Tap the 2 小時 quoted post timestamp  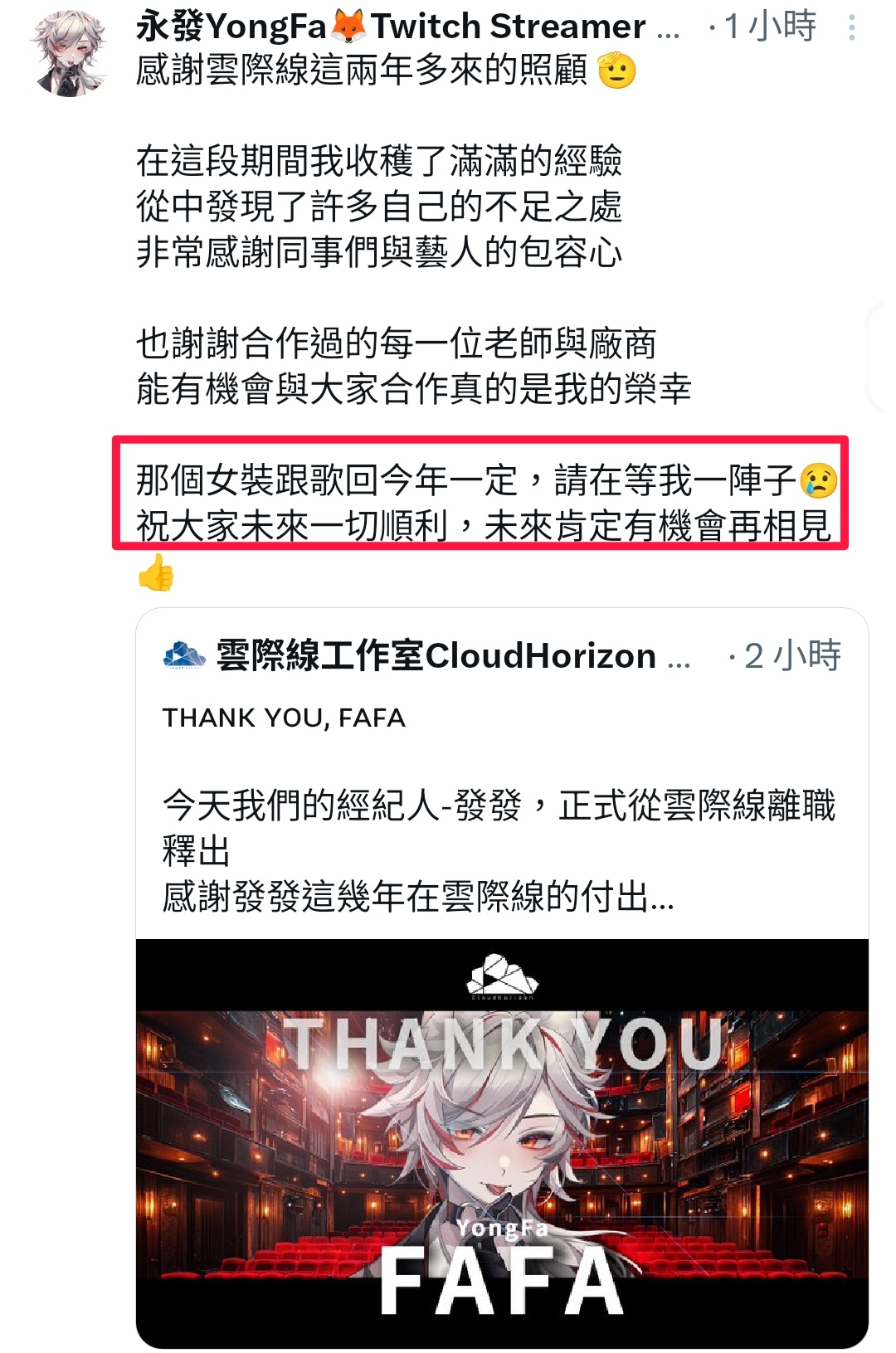pyautogui.click(x=792, y=655)
